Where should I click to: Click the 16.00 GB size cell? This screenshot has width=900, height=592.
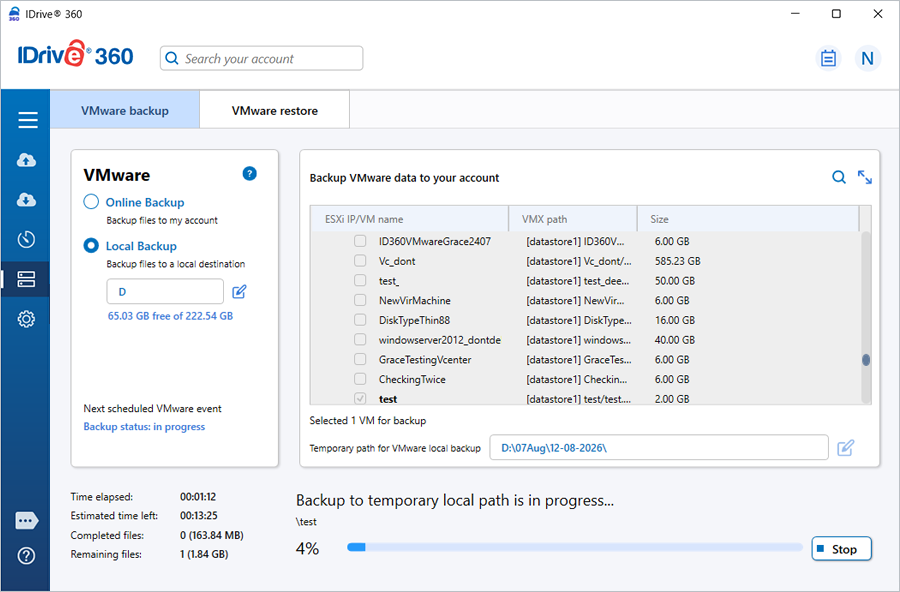point(674,320)
